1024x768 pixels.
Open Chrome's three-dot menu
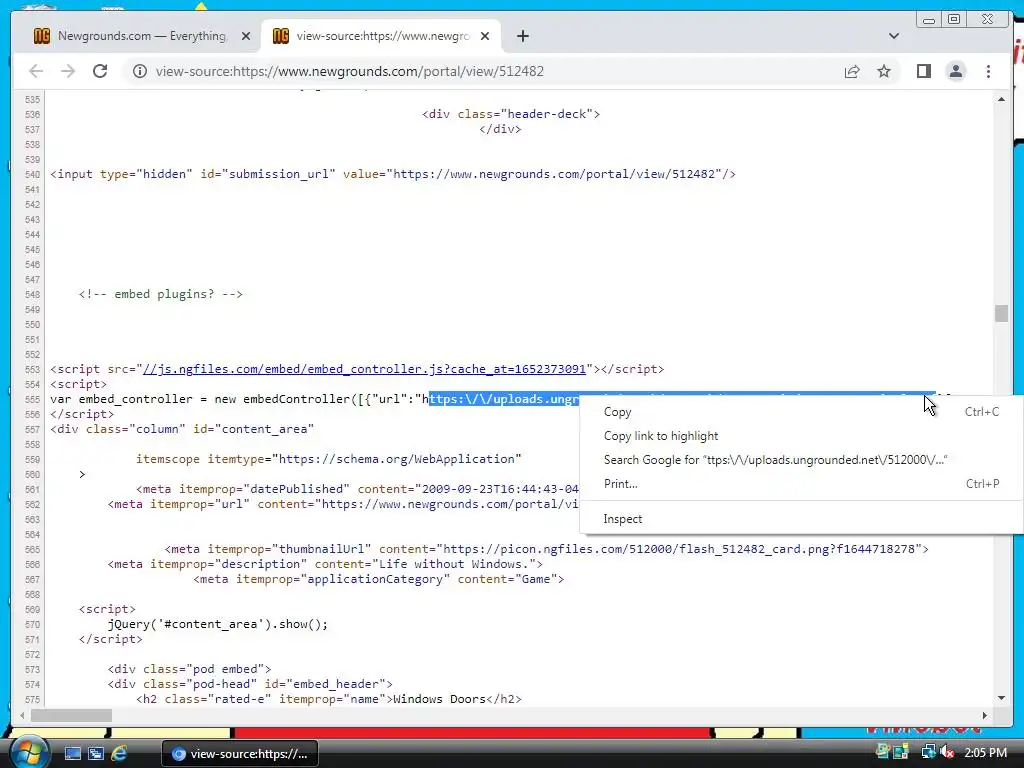coord(988,71)
